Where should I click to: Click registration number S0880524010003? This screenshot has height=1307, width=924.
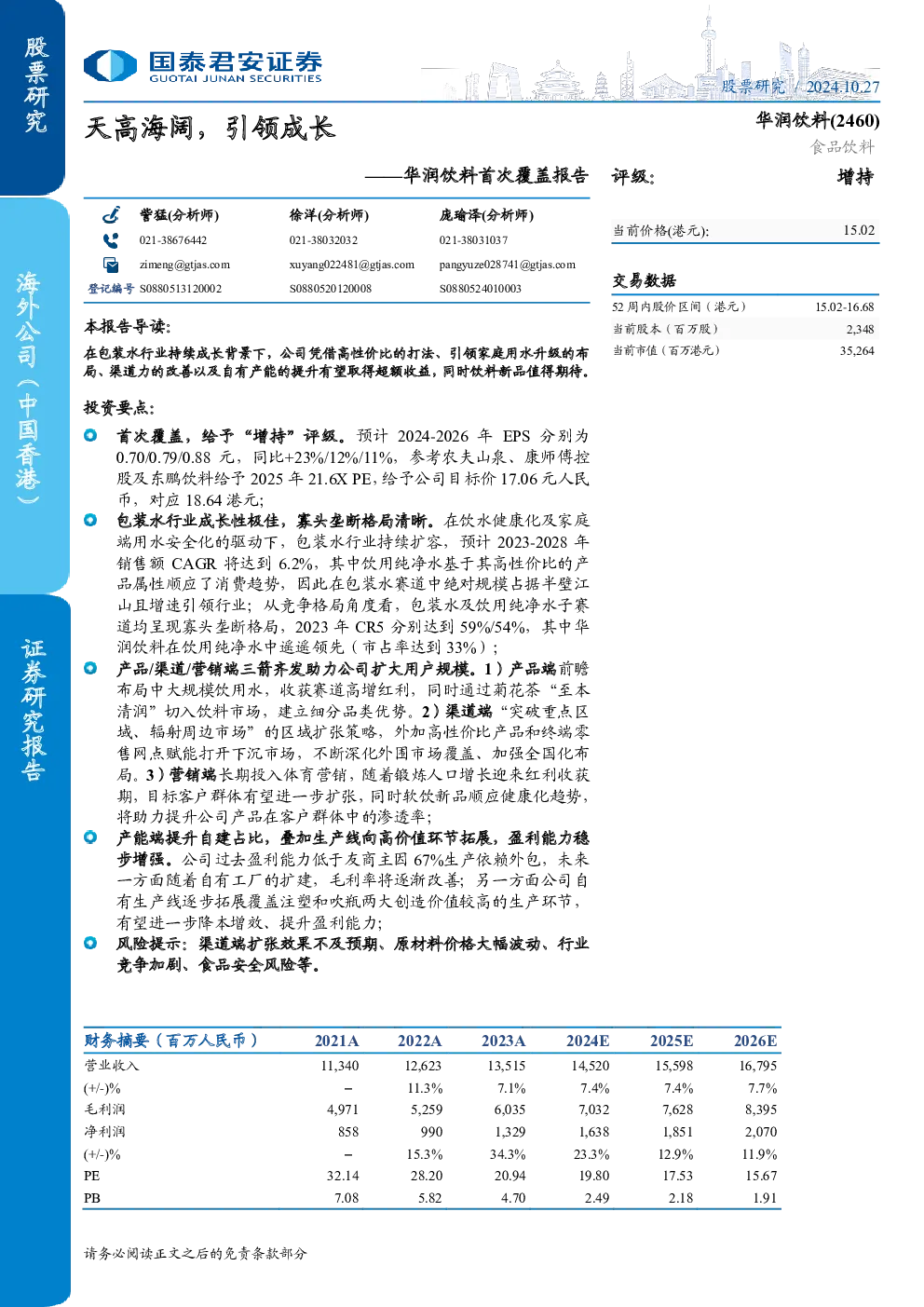tap(481, 289)
